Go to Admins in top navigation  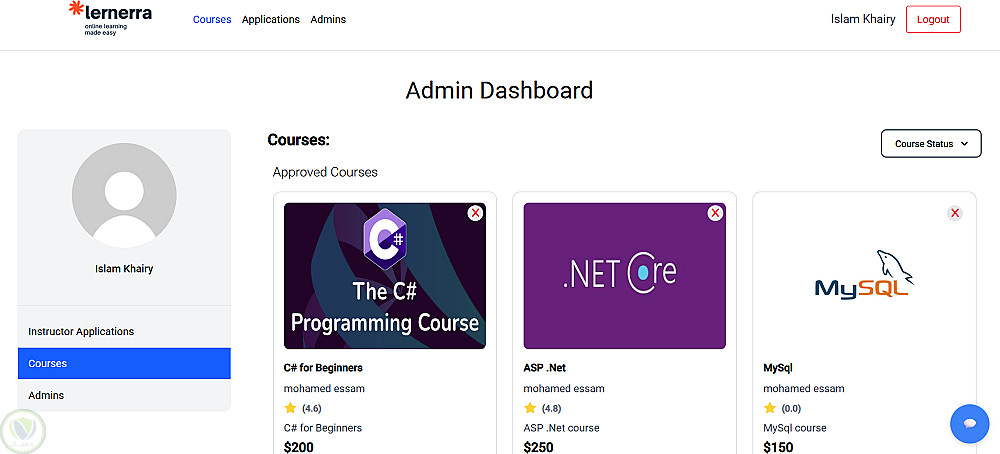[x=328, y=20]
